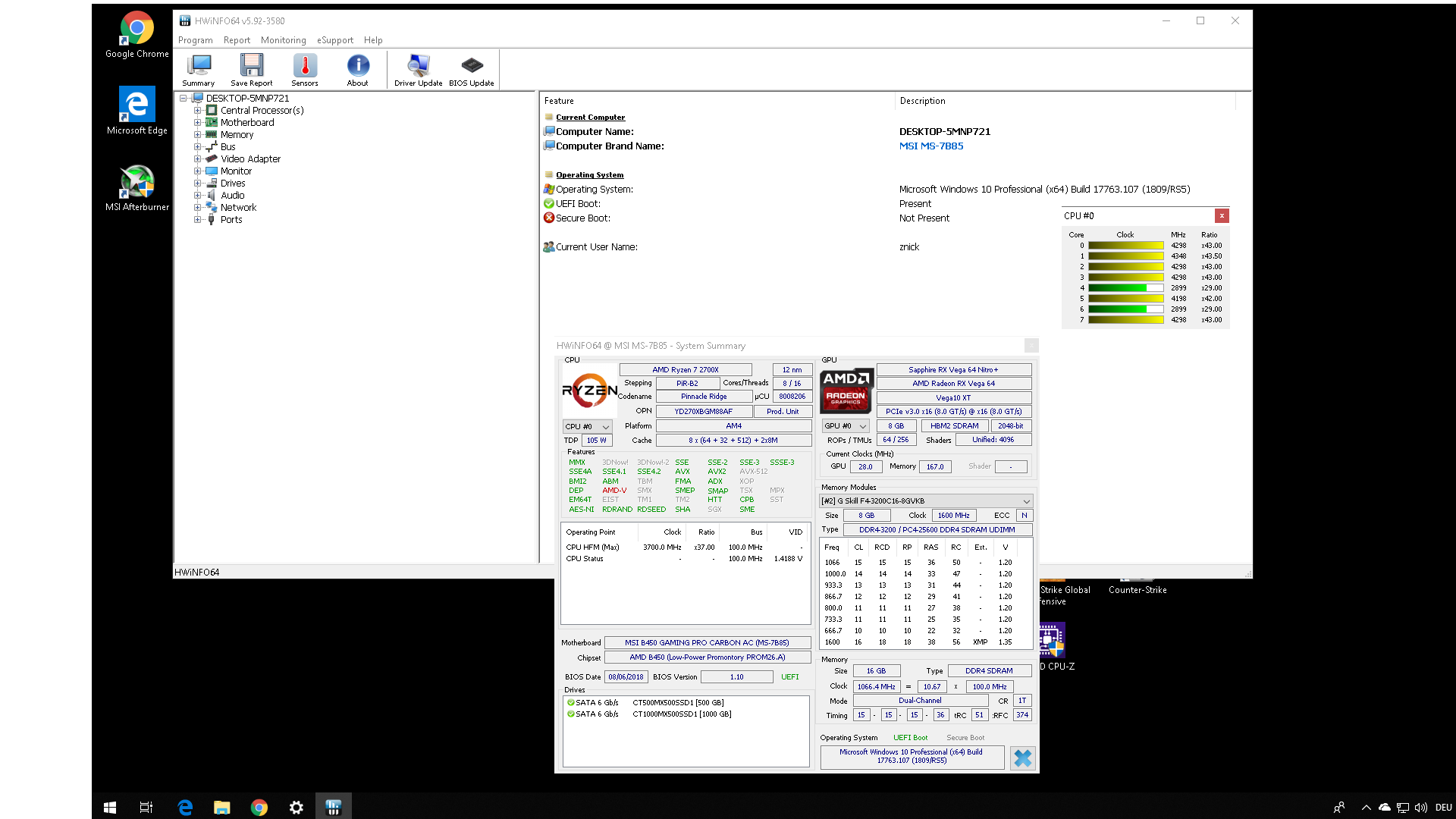
Task: Click the BIOS date 08/06/2018 field
Action: (x=626, y=677)
